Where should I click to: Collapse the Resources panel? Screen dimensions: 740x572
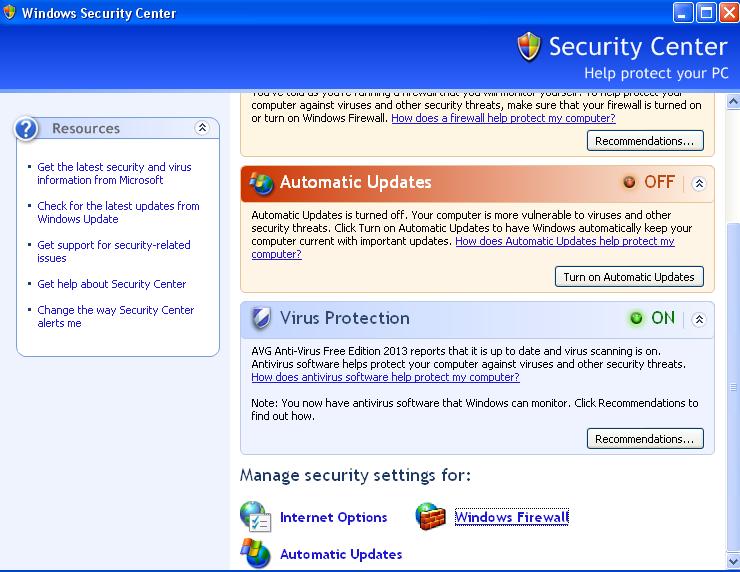coord(202,128)
